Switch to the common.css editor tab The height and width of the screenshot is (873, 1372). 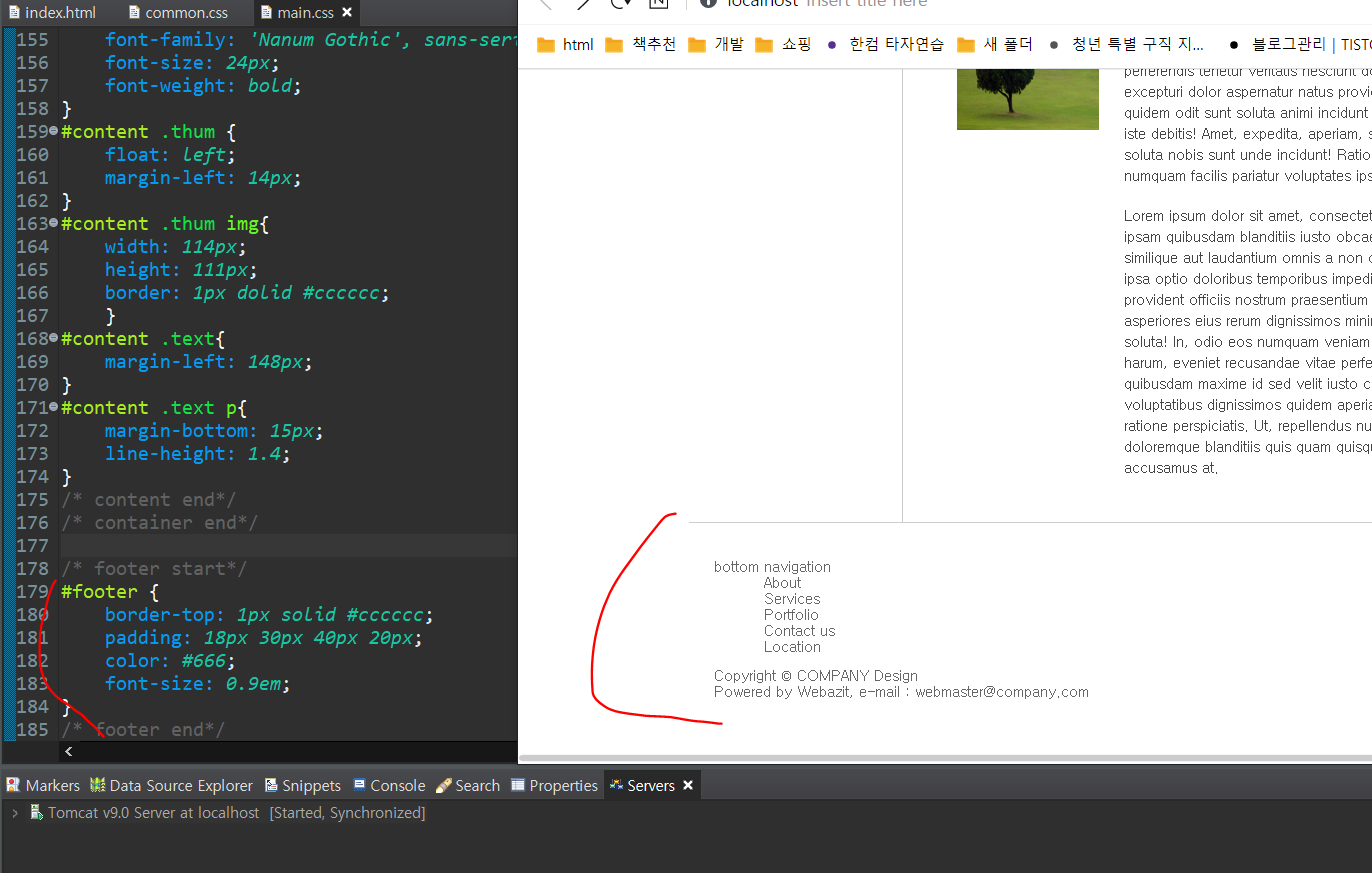click(177, 13)
